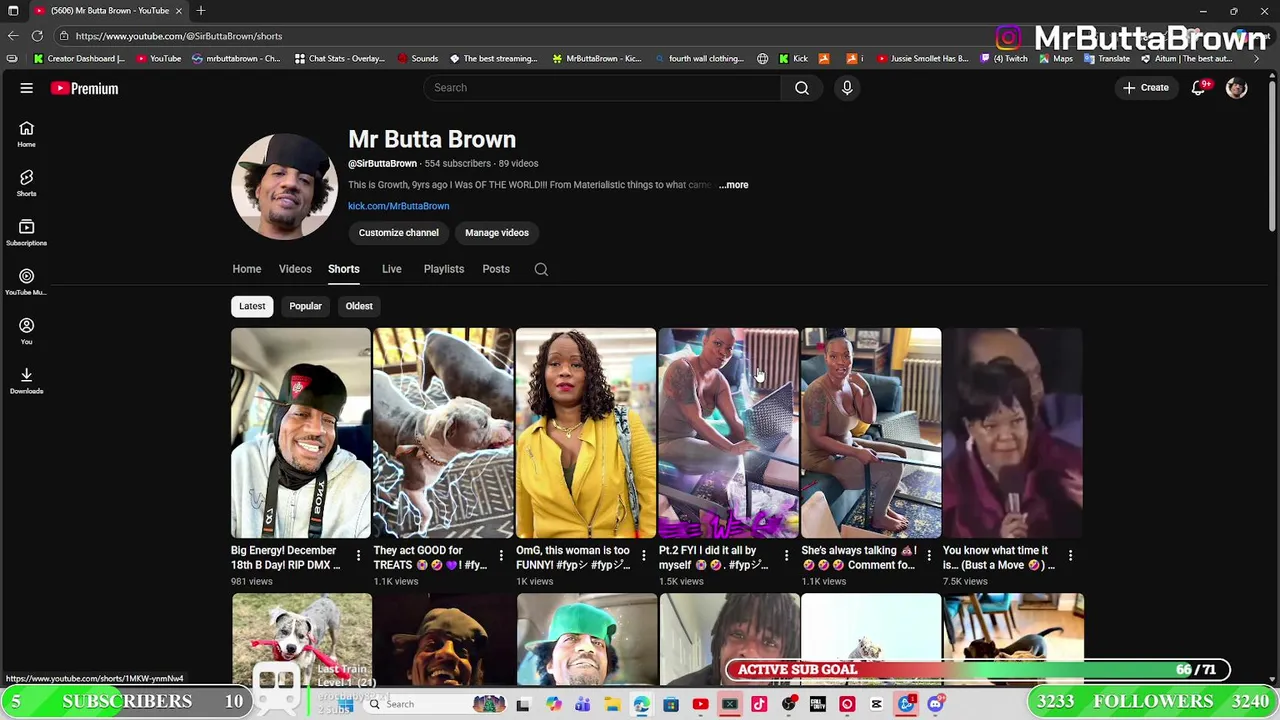Open Home in the left sidebar
Screen dimensions: 1280x720
tap(26, 133)
